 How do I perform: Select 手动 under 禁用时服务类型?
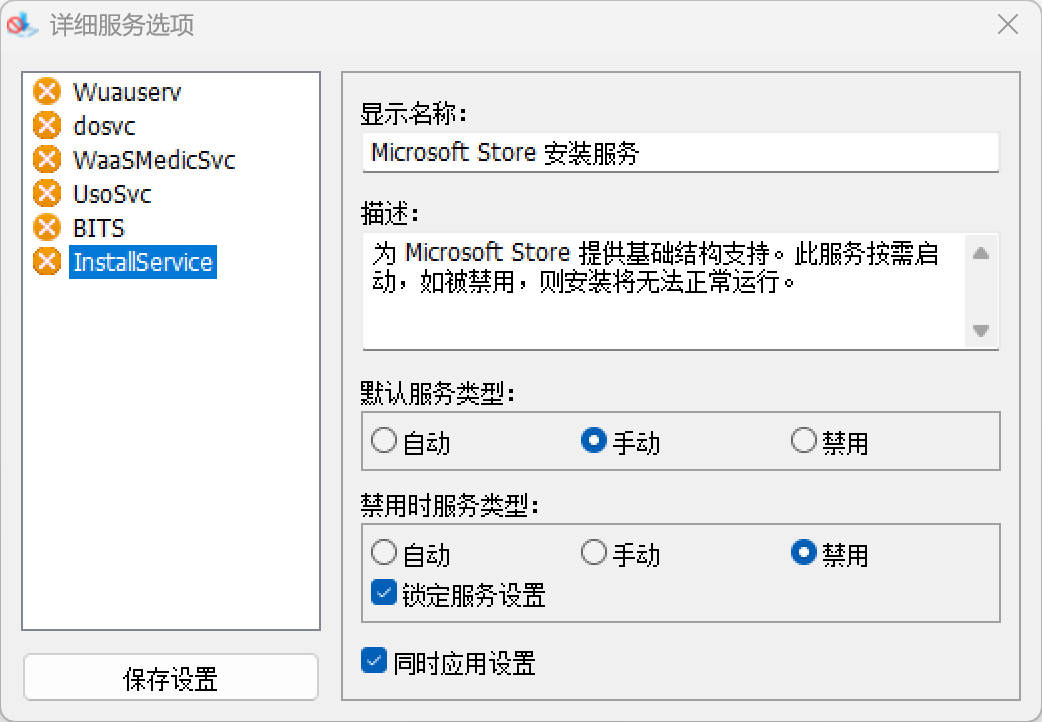593,552
